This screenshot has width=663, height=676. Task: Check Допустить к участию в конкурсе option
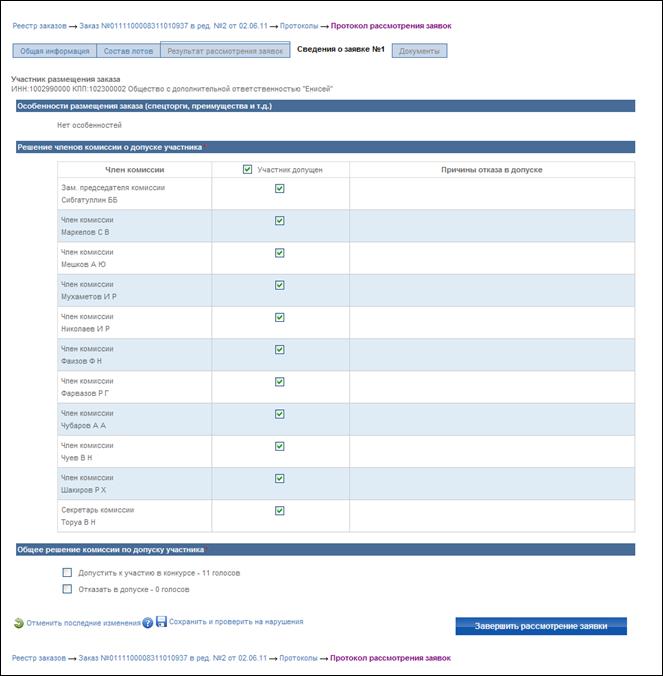coord(67,573)
